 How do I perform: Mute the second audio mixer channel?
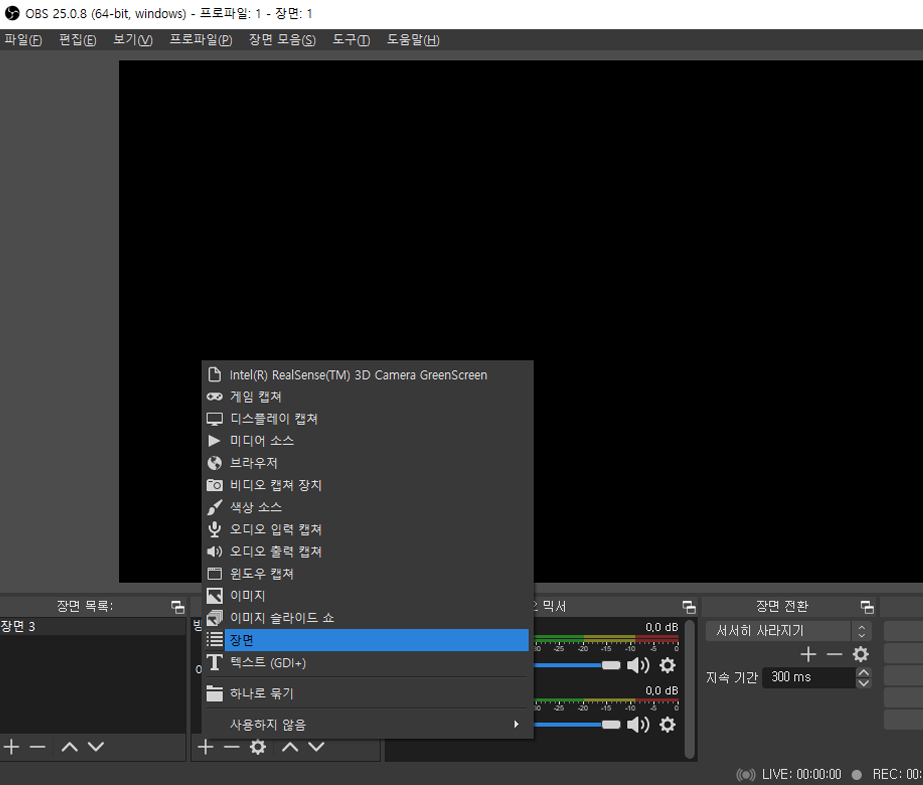coord(638,724)
